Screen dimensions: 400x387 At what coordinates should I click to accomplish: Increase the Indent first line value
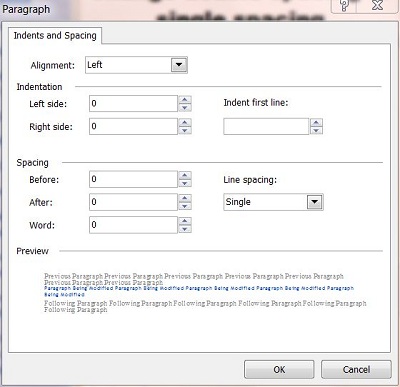316,123
